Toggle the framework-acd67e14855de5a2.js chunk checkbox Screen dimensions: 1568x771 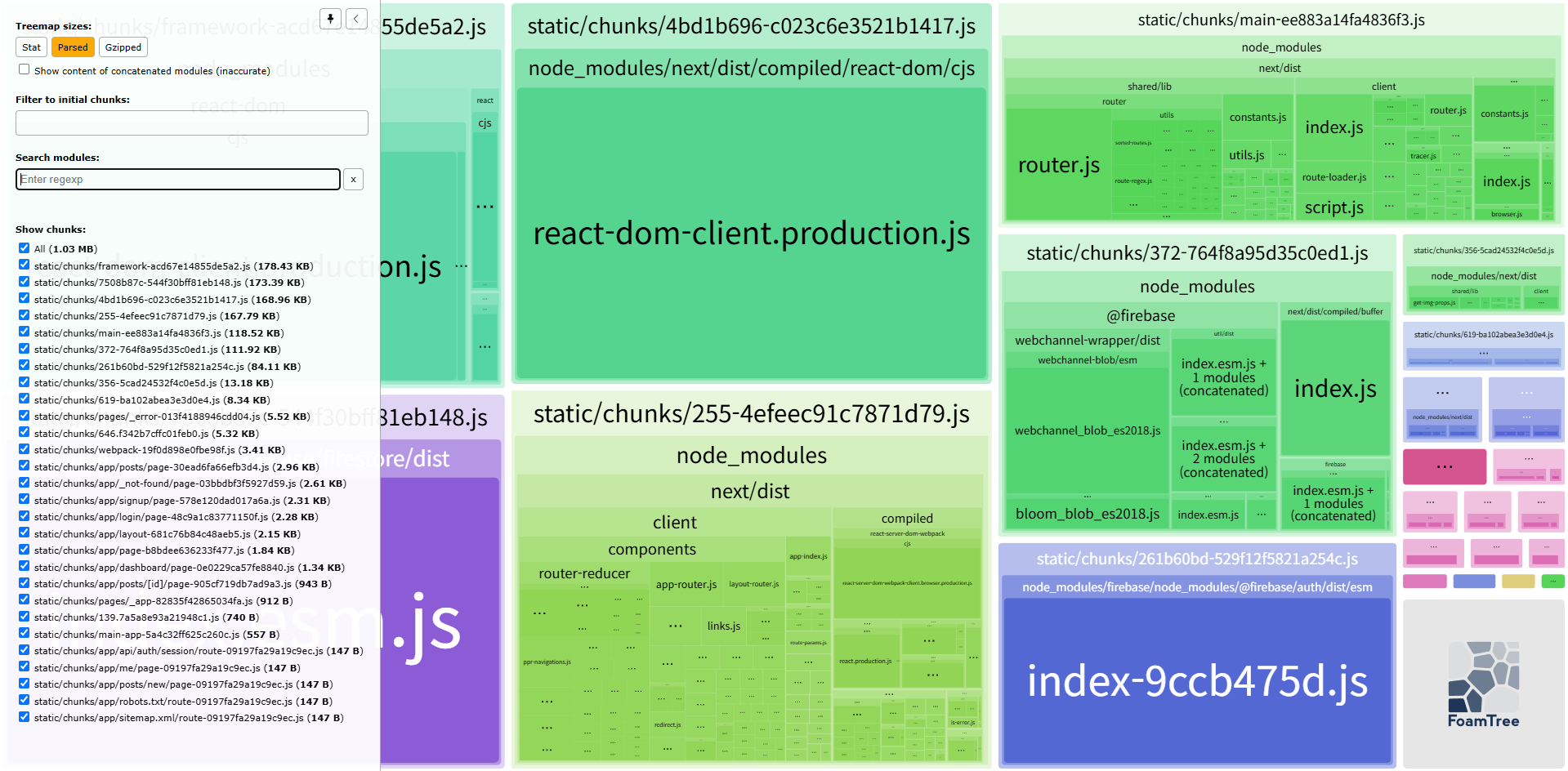(25, 265)
